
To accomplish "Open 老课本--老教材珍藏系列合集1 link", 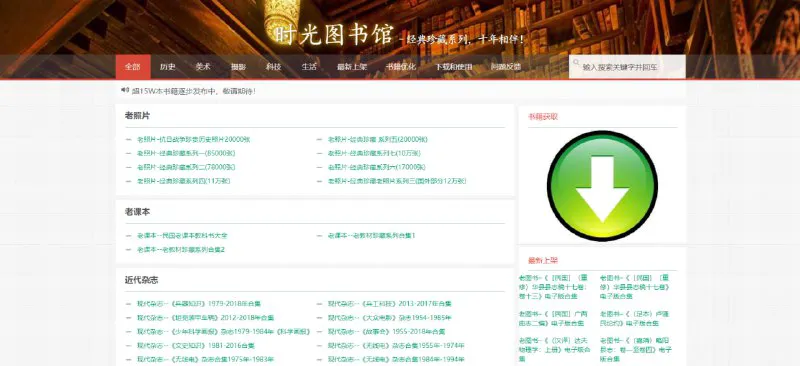I will coord(371,236).
